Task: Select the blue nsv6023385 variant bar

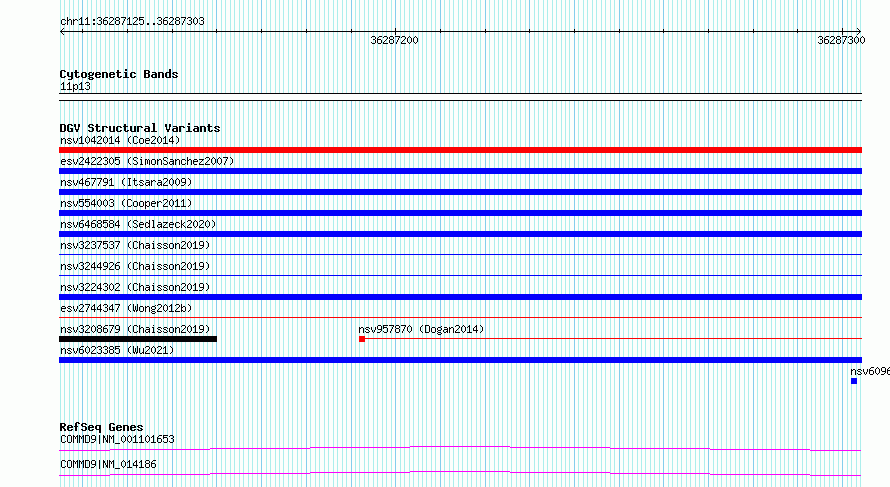Action: [x=460, y=360]
